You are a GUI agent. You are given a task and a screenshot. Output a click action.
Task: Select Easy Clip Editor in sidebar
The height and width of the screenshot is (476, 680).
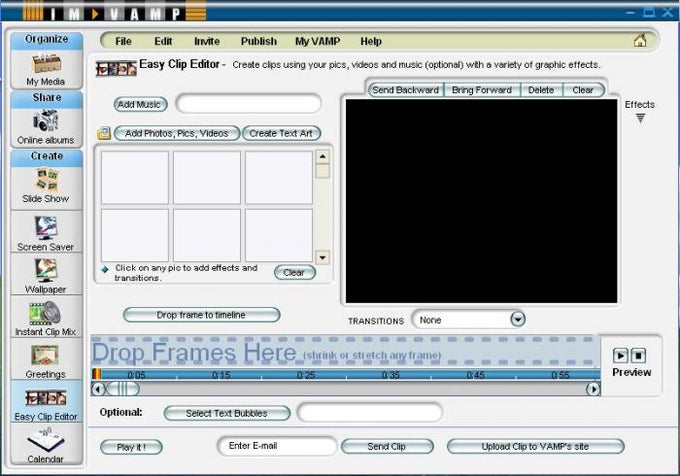tap(46, 404)
